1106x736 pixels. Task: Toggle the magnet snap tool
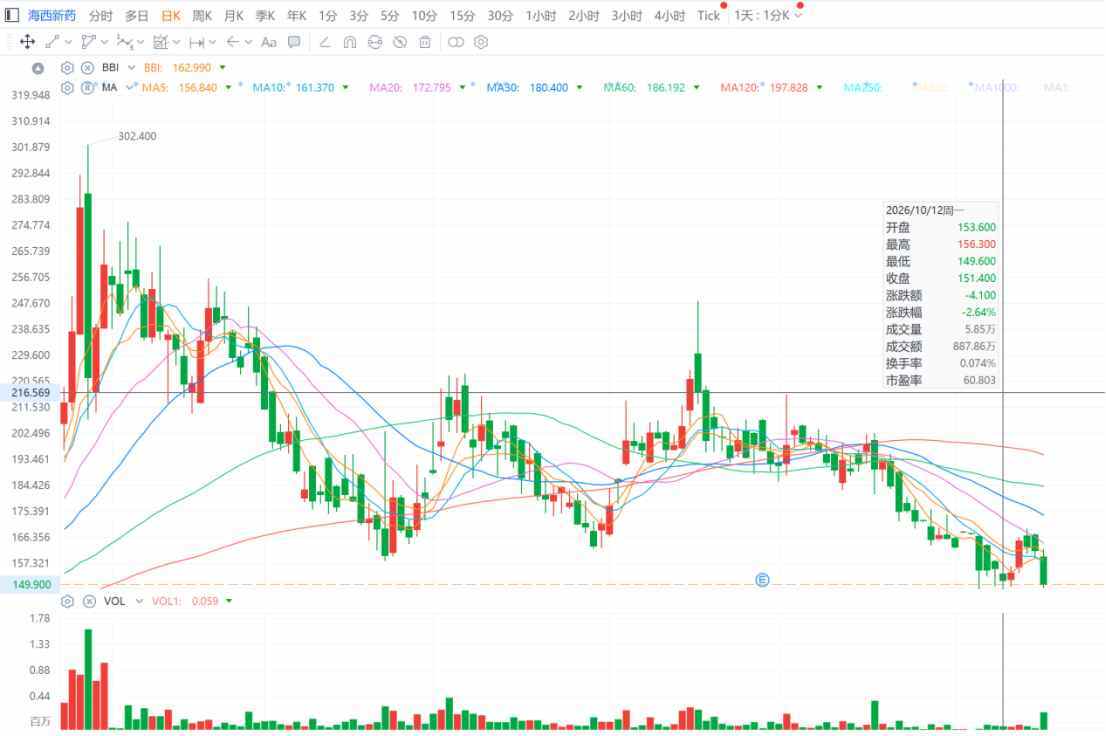pos(350,42)
